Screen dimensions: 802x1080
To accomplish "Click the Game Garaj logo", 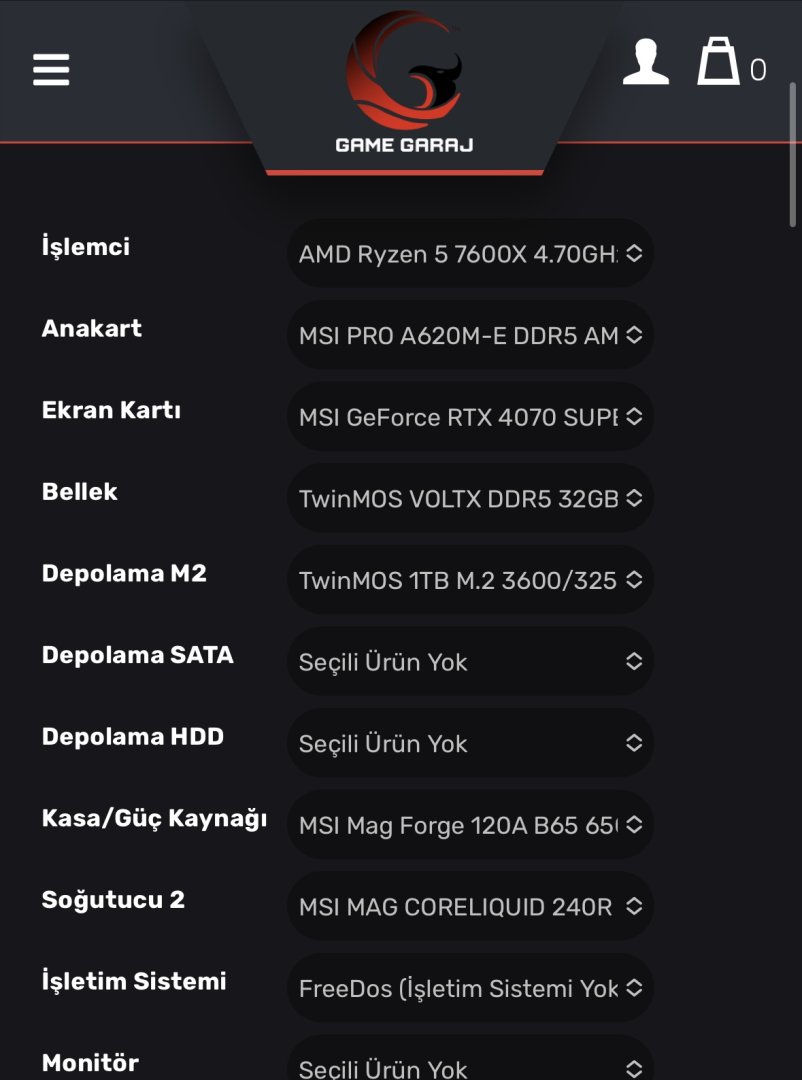I will tap(404, 83).
